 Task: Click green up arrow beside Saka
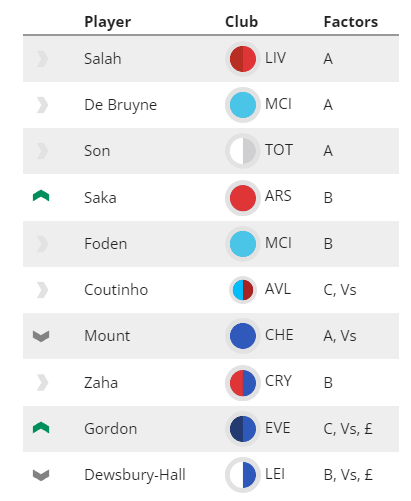coord(41,196)
